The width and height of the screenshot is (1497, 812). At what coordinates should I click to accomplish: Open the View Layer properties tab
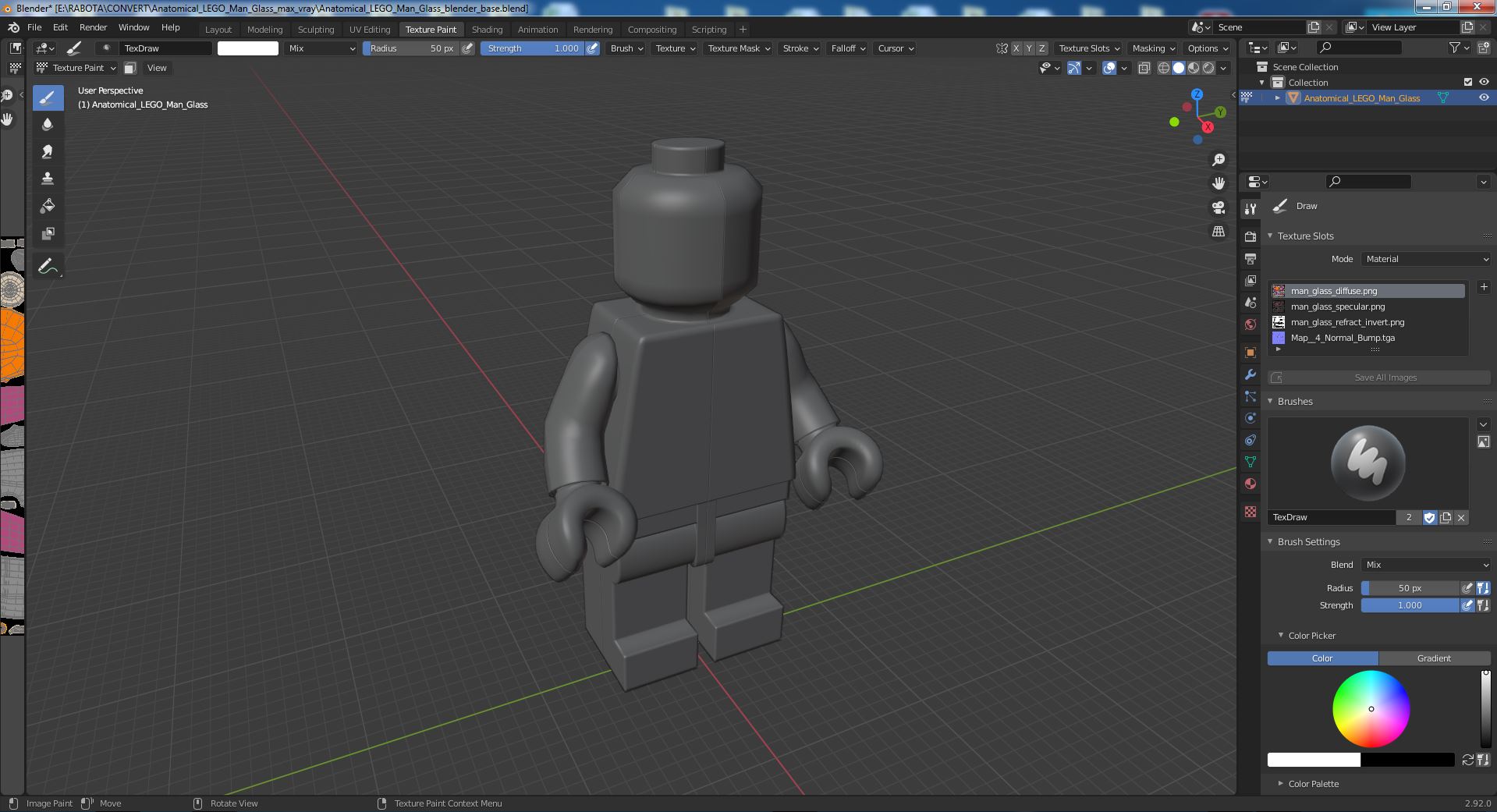1250,280
